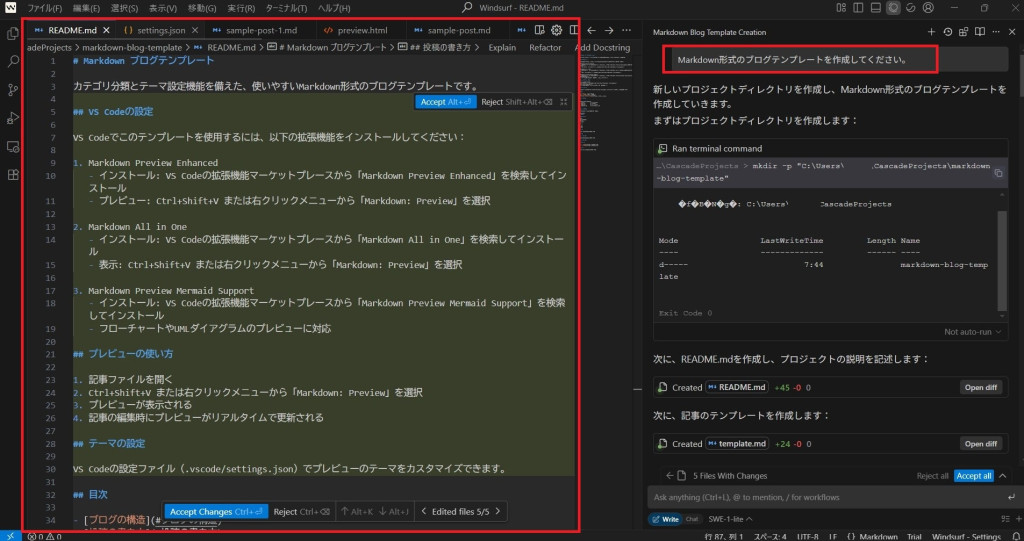1024x541 pixels.
Task: Open the 編集(E) menu
Action: tap(86, 8)
